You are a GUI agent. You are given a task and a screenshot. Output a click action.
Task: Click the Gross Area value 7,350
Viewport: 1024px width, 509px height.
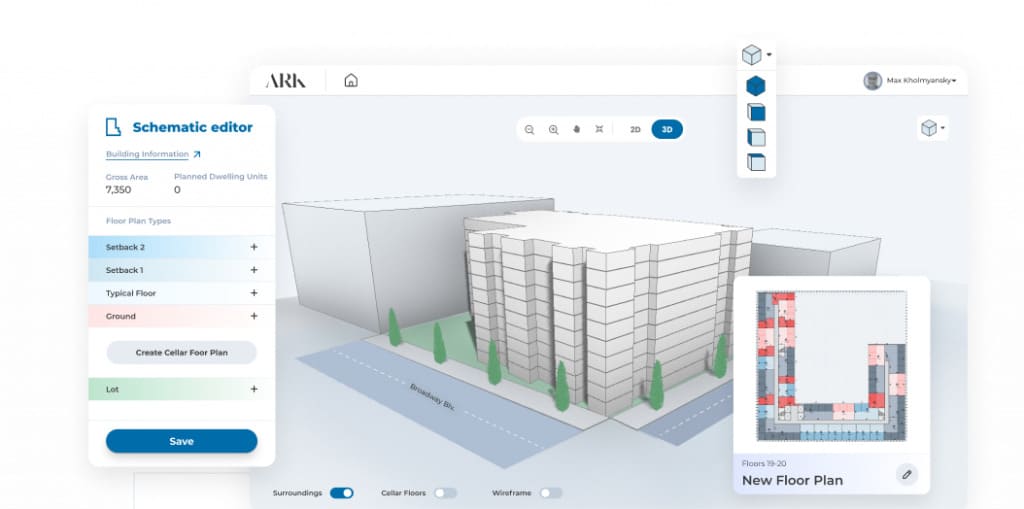coord(118,189)
